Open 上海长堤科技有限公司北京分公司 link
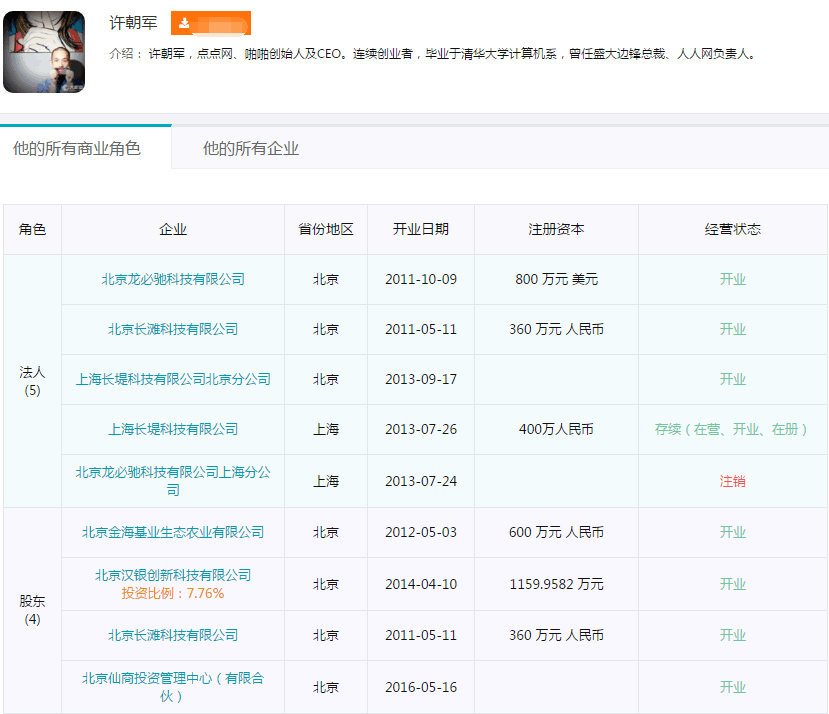 click(x=173, y=379)
